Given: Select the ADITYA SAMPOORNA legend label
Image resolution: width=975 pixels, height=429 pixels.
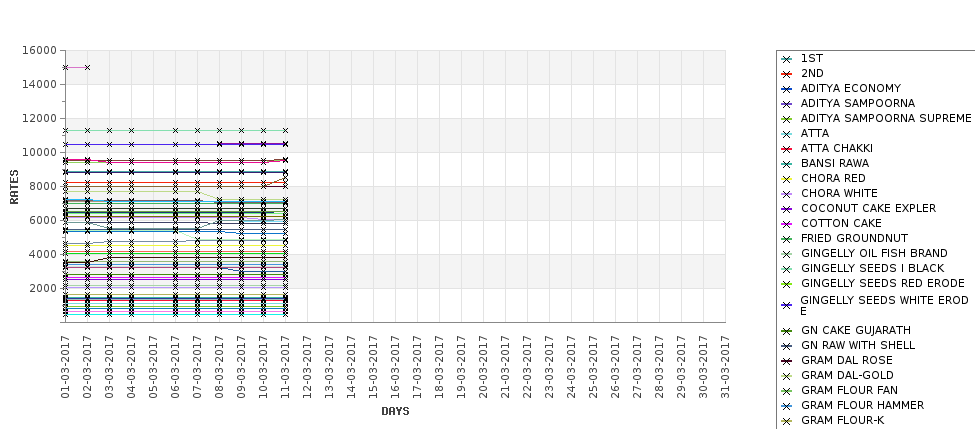Looking at the screenshot, I should [857, 103].
